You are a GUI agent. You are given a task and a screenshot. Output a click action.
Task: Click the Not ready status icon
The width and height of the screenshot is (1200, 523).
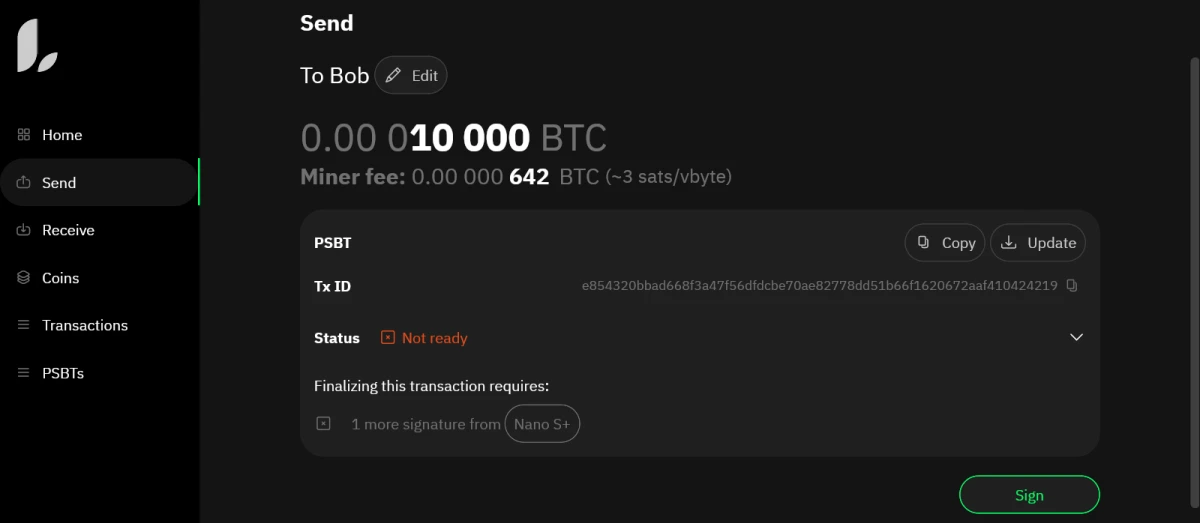click(x=388, y=338)
